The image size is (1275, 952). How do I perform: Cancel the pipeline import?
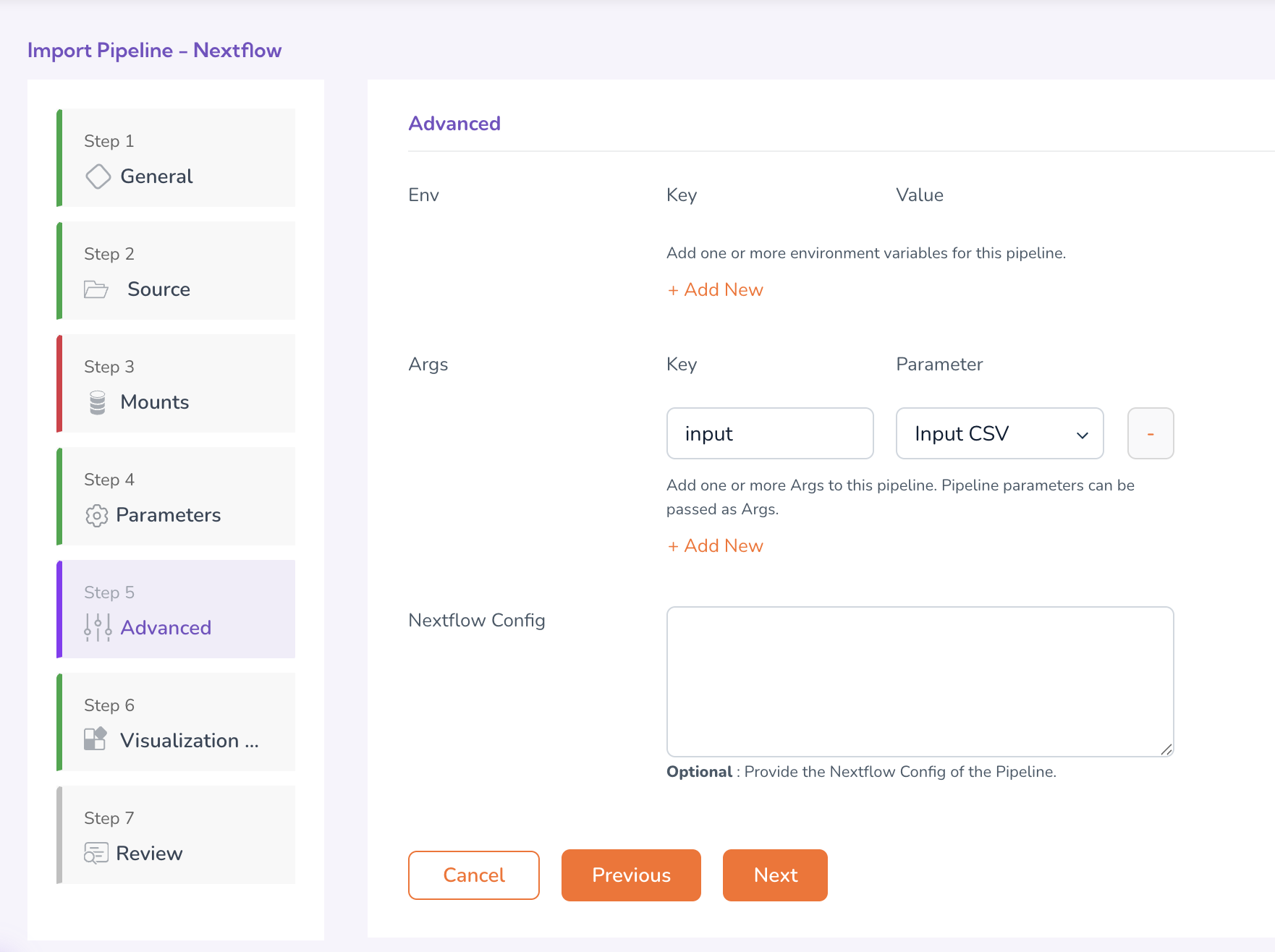tap(473, 875)
